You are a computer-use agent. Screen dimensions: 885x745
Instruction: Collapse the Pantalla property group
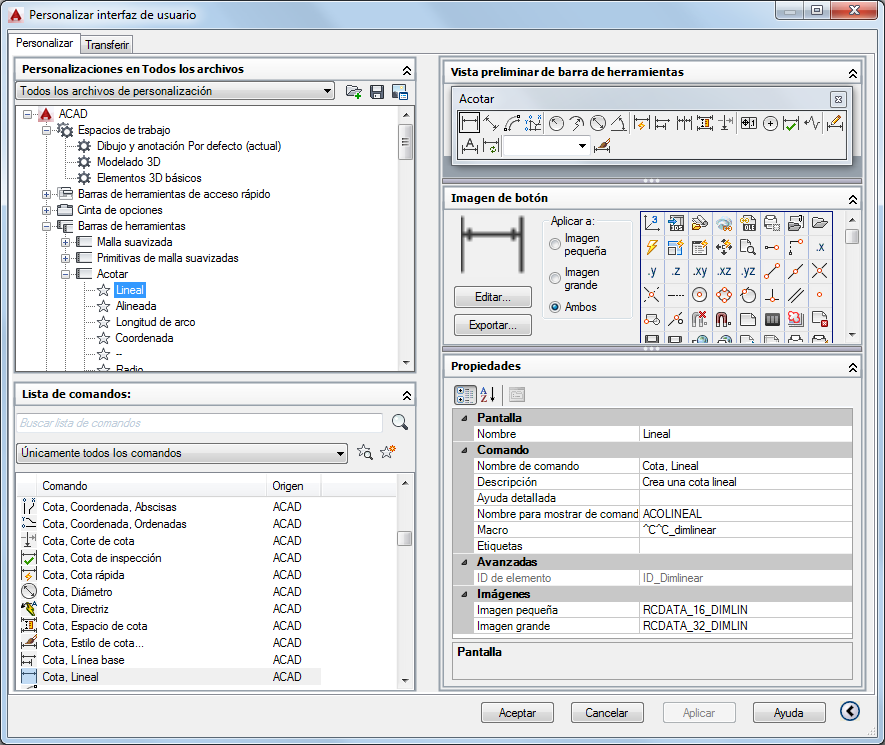coord(465,418)
